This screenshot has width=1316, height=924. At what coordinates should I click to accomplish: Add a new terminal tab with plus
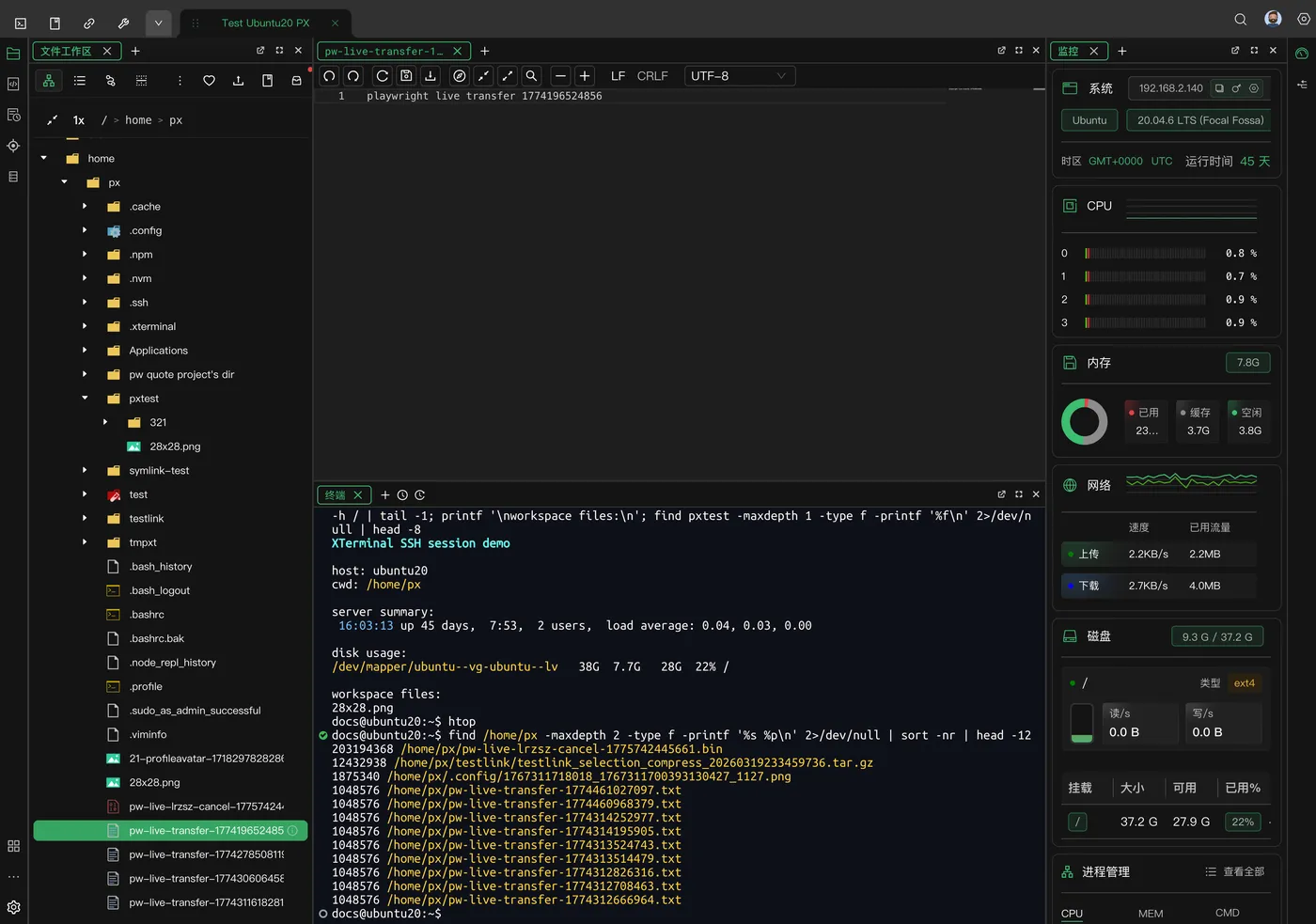tap(384, 495)
